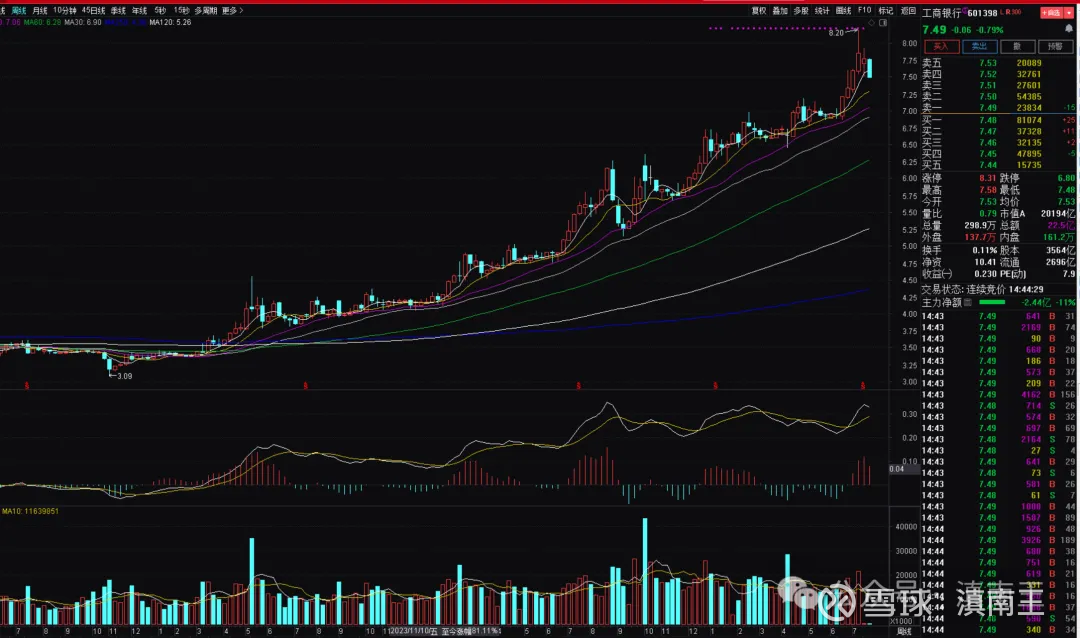Click the 最高 7.58 value

click(988, 189)
